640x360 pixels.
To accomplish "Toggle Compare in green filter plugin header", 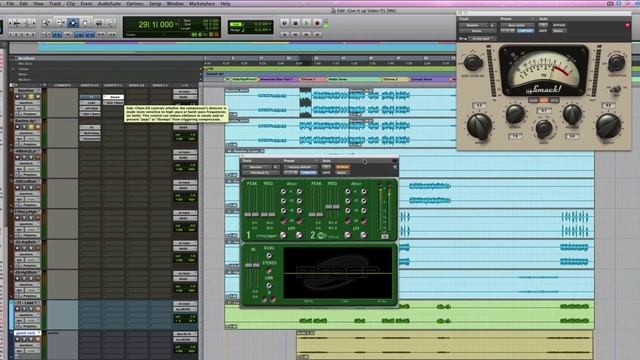I will point(308,173).
